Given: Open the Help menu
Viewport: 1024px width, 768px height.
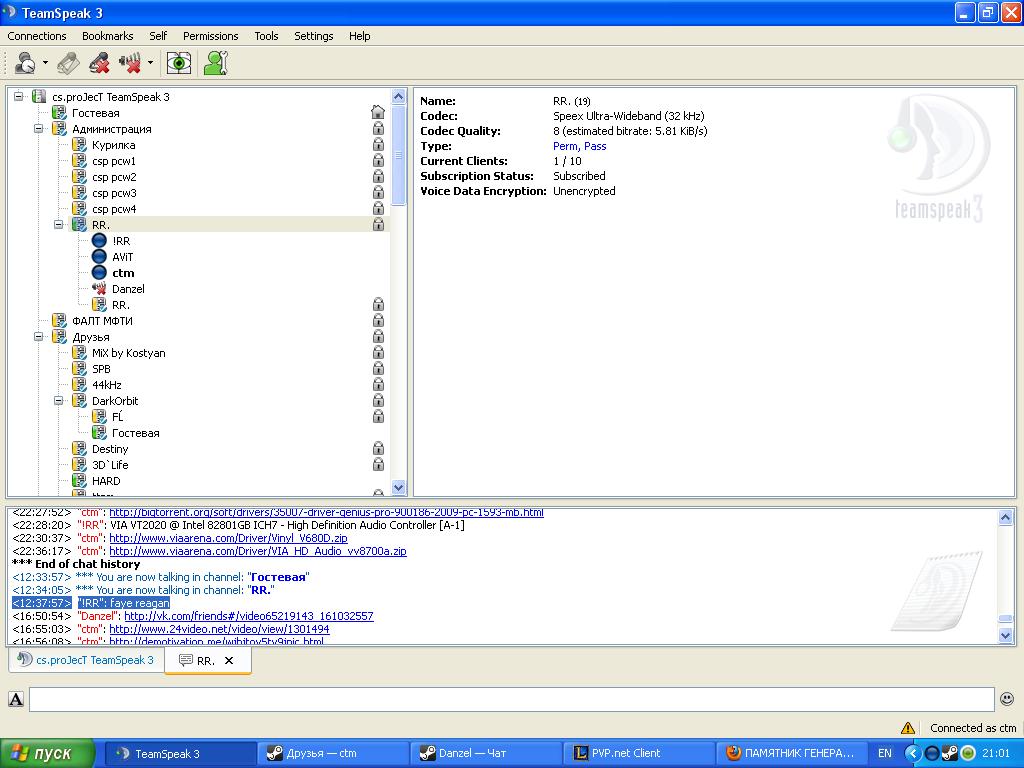Looking at the screenshot, I should (359, 36).
